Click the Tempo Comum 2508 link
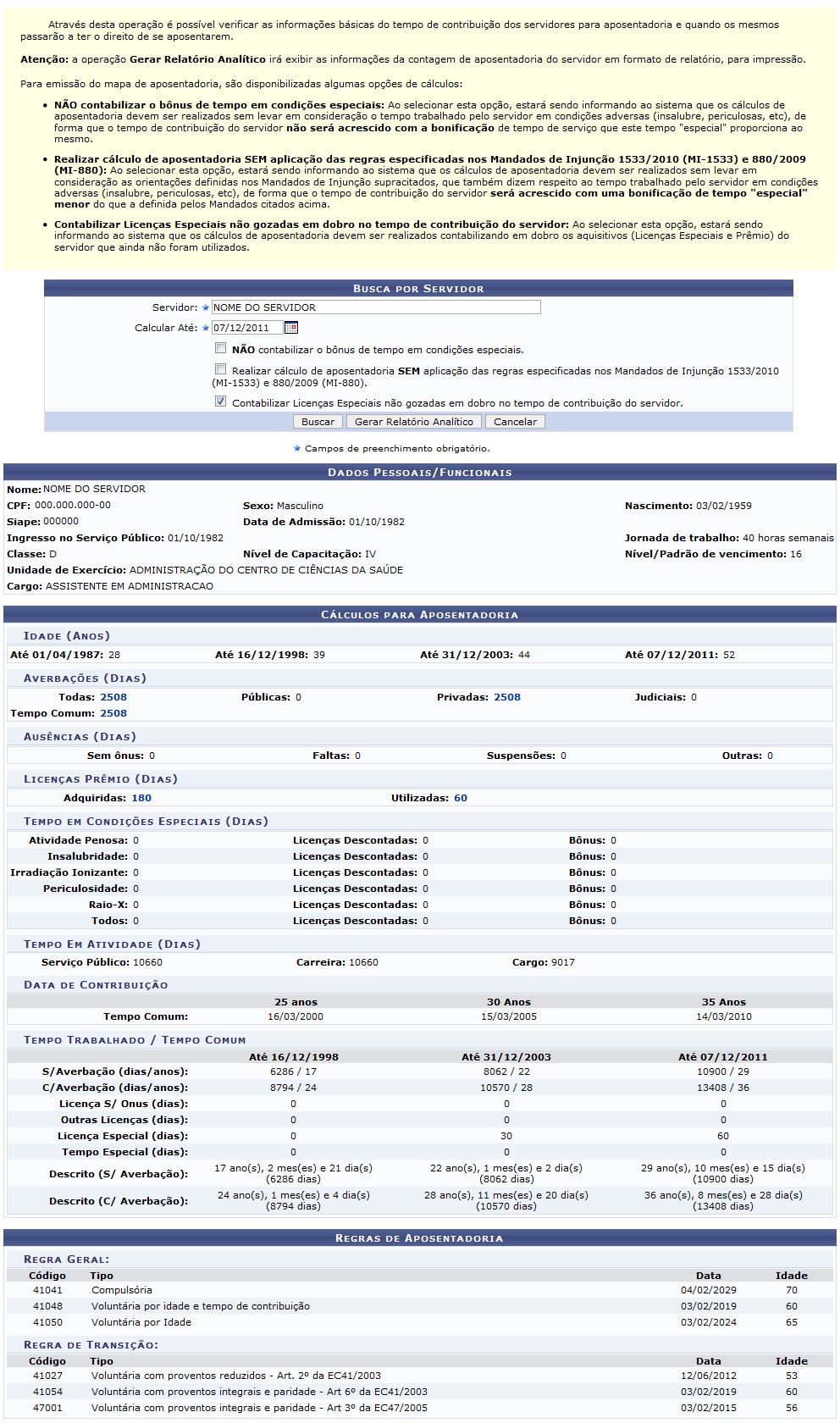The width and height of the screenshot is (840, 1423). pos(113,713)
